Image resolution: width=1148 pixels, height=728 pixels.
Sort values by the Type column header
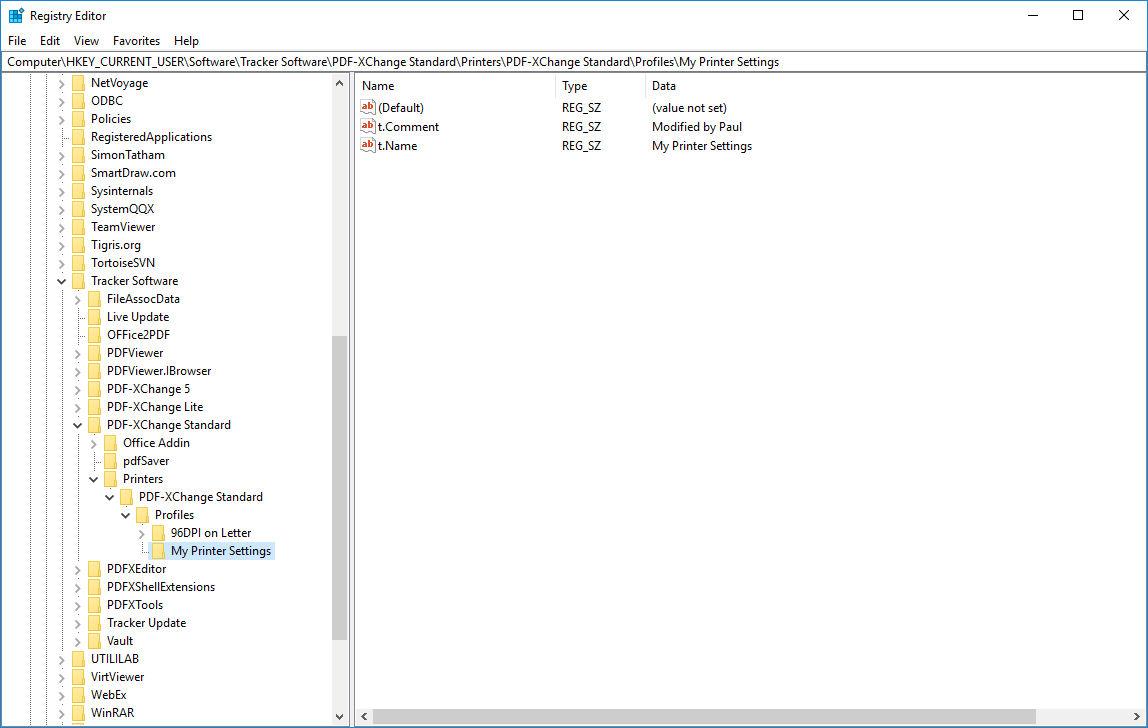pyautogui.click(x=600, y=86)
